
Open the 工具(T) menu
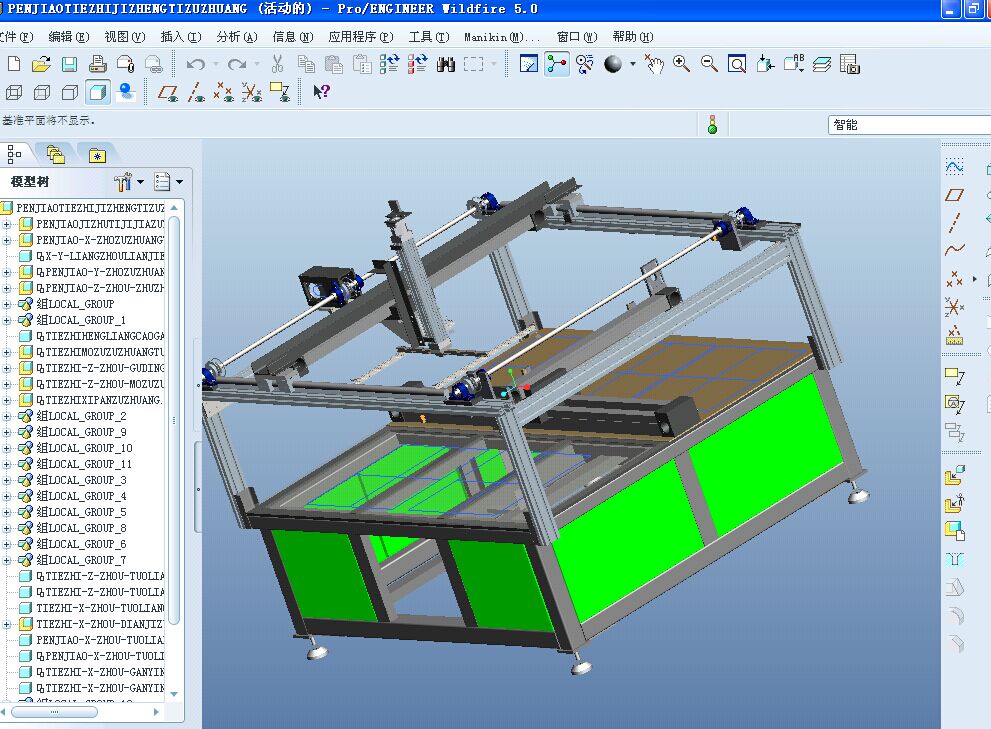(x=429, y=37)
